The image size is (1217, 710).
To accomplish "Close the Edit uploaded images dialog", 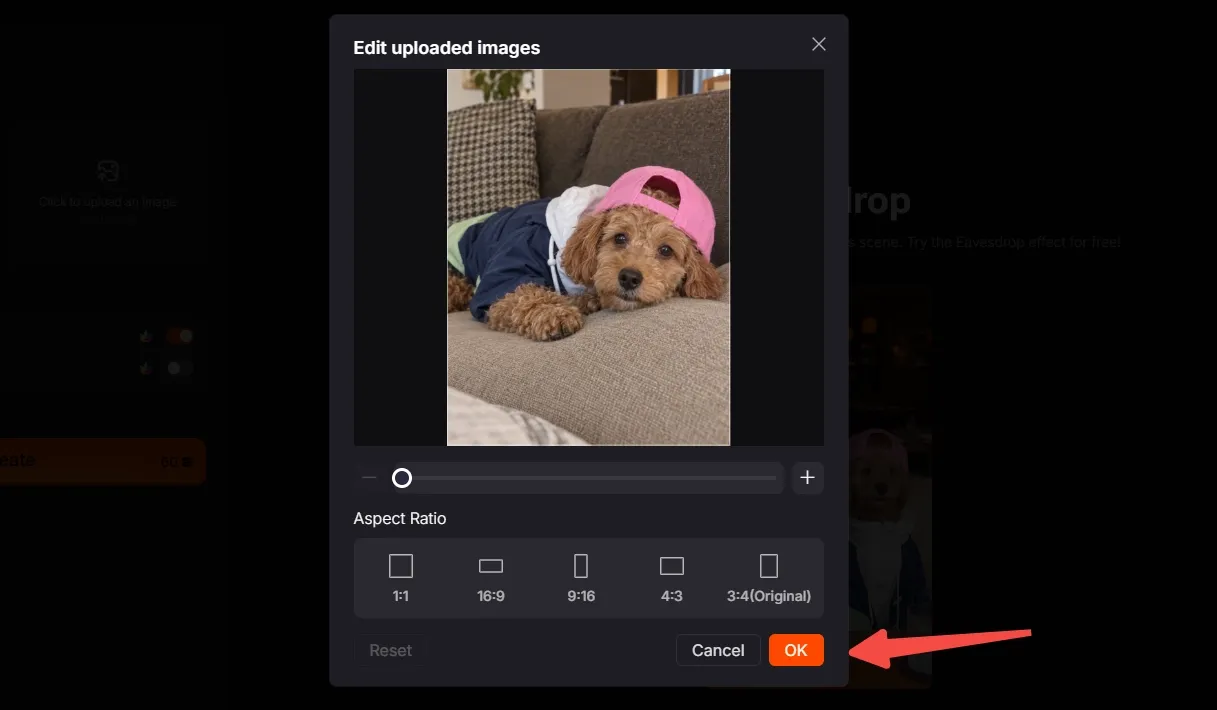I will click(x=819, y=44).
